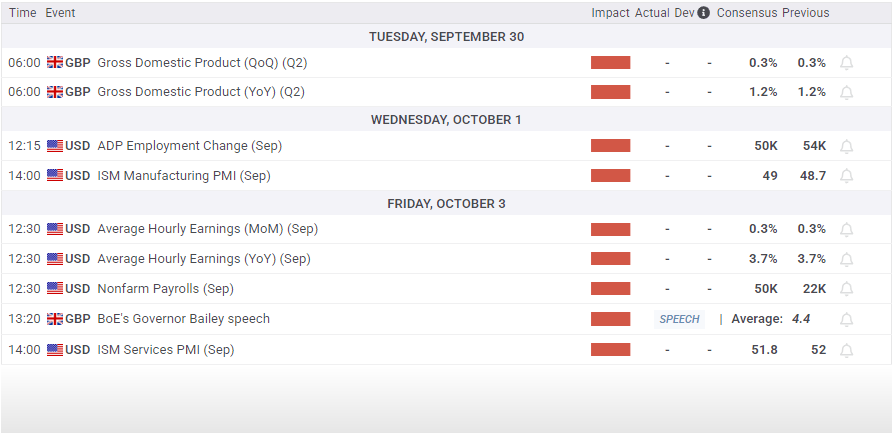Toggle alert bell for GDP YoY event
The width and height of the screenshot is (892, 433).
click(846, 92)
